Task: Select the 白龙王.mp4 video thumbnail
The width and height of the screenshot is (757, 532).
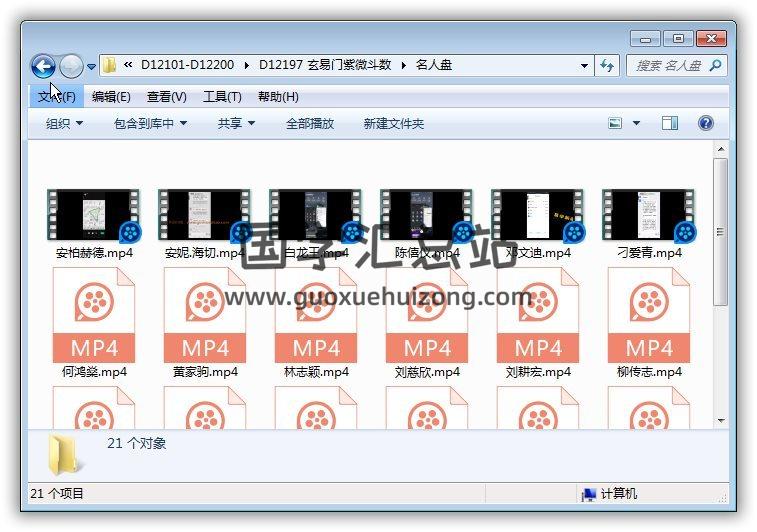Action: 316,215
